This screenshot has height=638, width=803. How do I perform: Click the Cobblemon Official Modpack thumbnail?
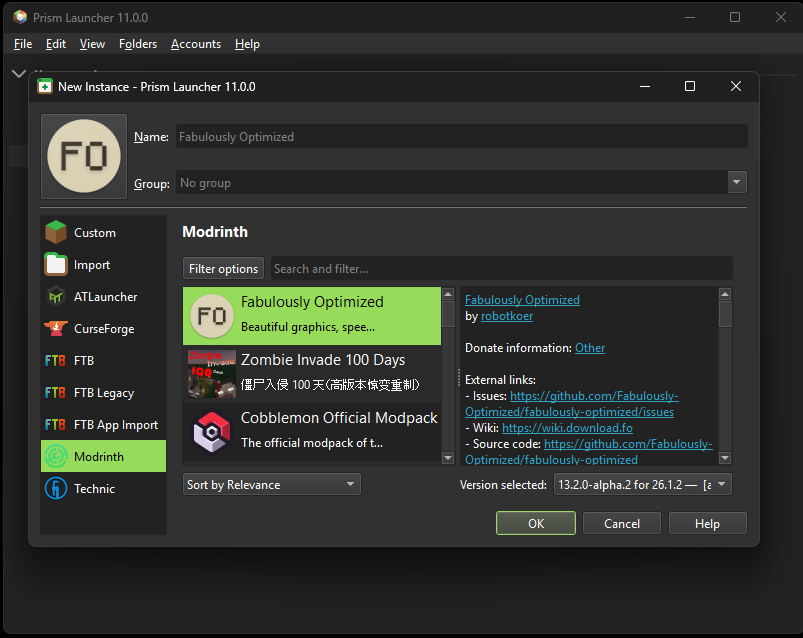tap(212, 432)
